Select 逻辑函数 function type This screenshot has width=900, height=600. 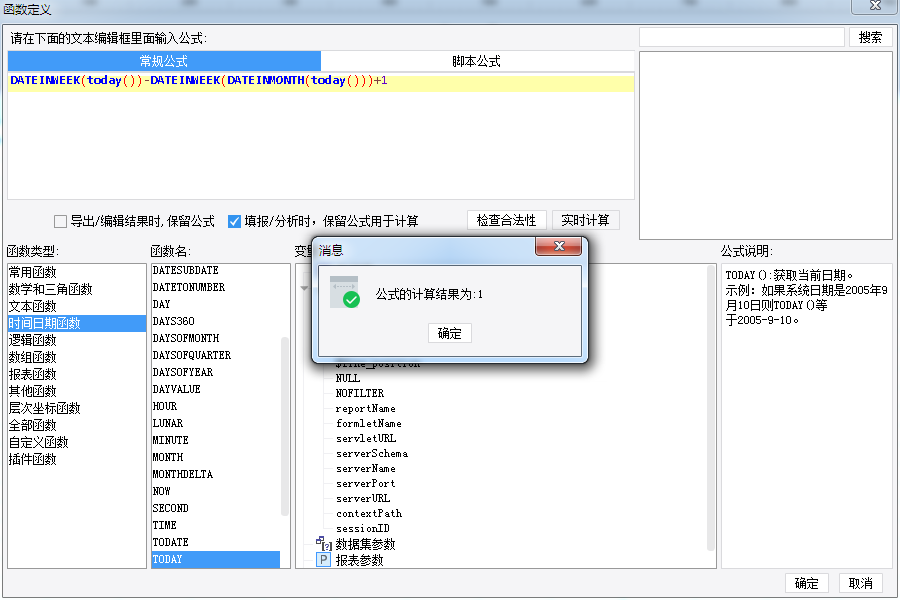click(x=77, y=340)
